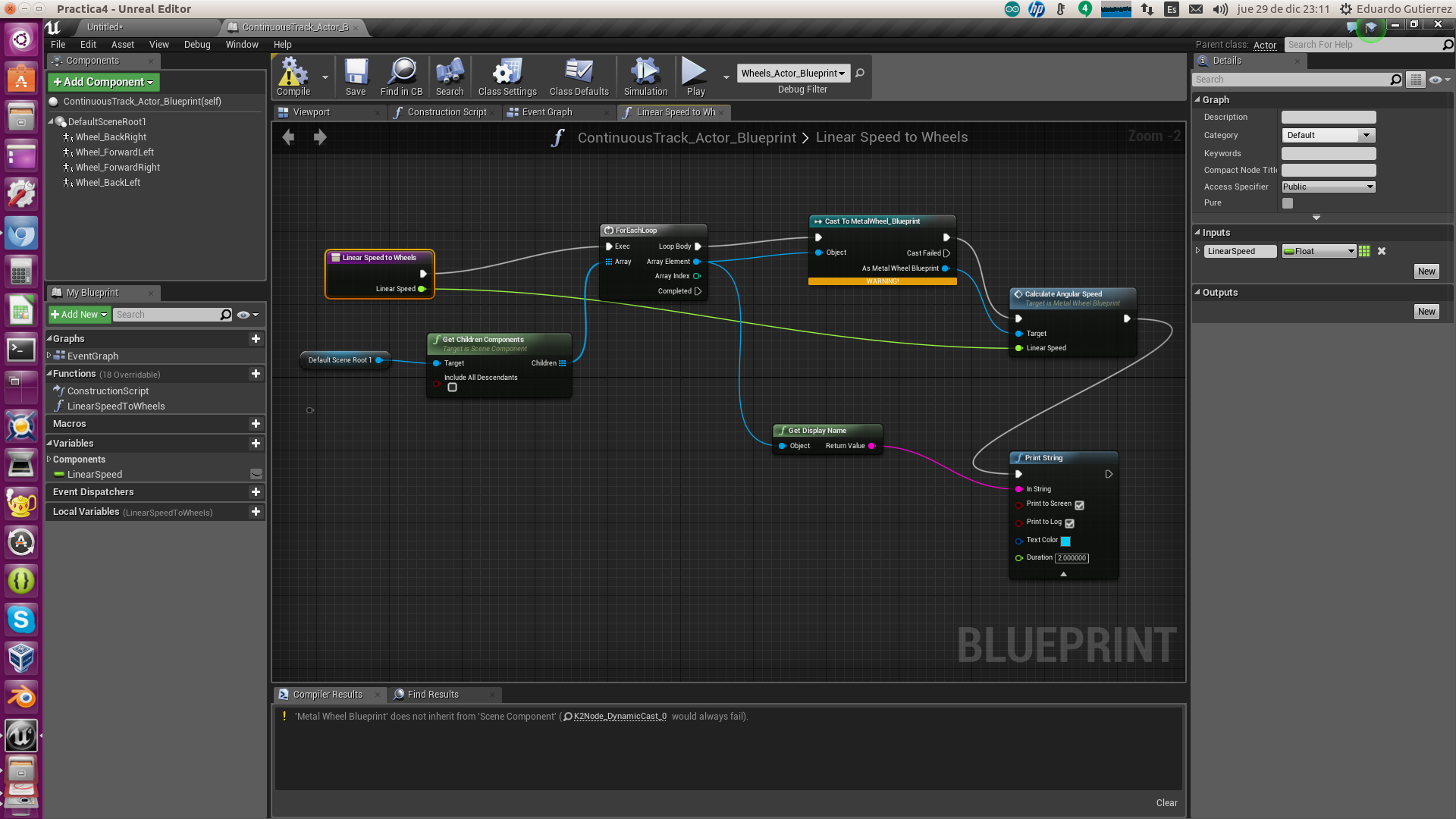Open Class Settings from toolbar
This screenshot has width=1456, height=819.
click(507, 77)
